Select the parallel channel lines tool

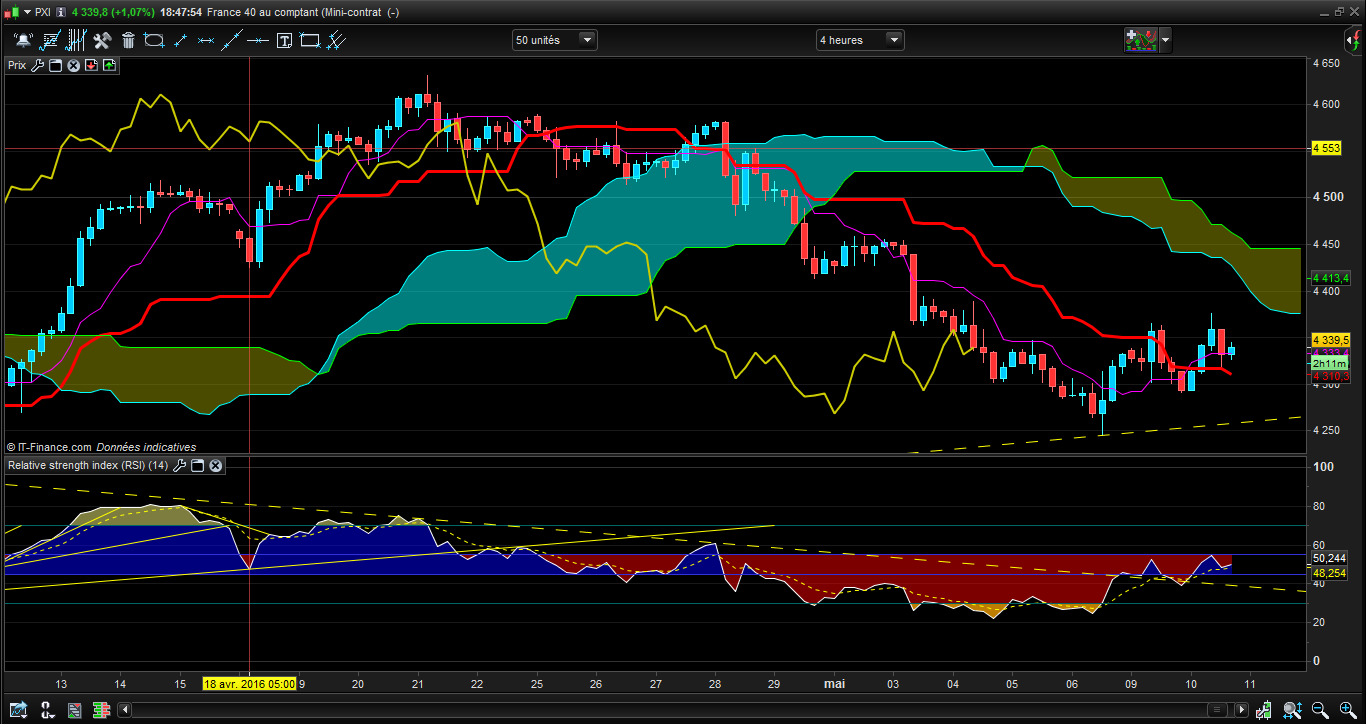click(x=337, y=40)
